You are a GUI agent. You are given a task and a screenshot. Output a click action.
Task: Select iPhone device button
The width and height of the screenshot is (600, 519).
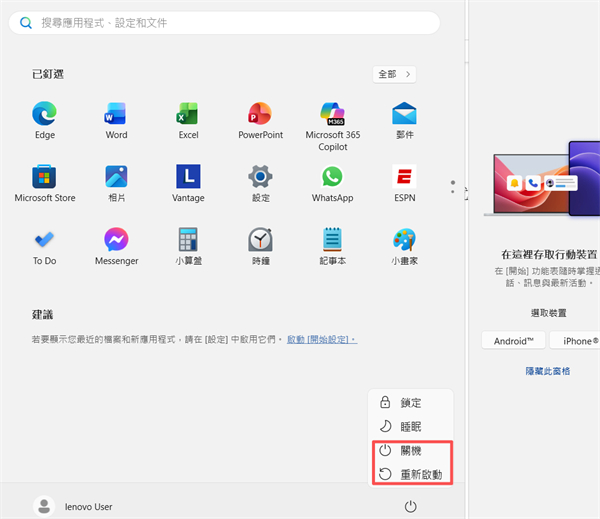point(577,341)
